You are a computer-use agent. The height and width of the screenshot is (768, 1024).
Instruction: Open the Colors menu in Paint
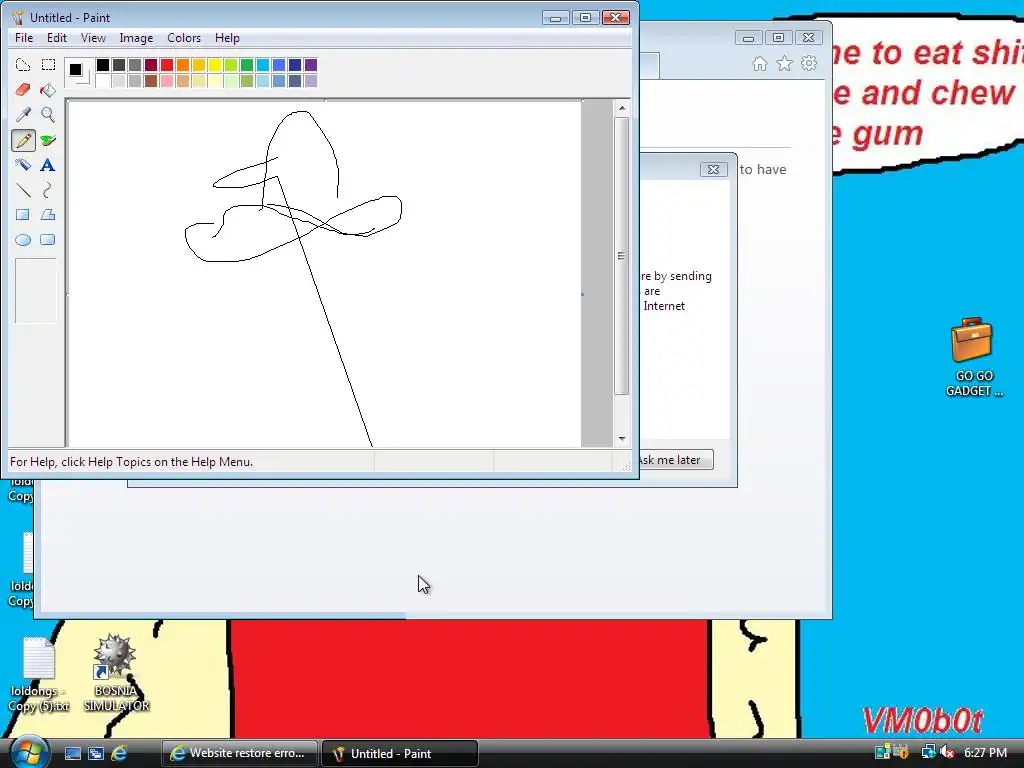184,38
